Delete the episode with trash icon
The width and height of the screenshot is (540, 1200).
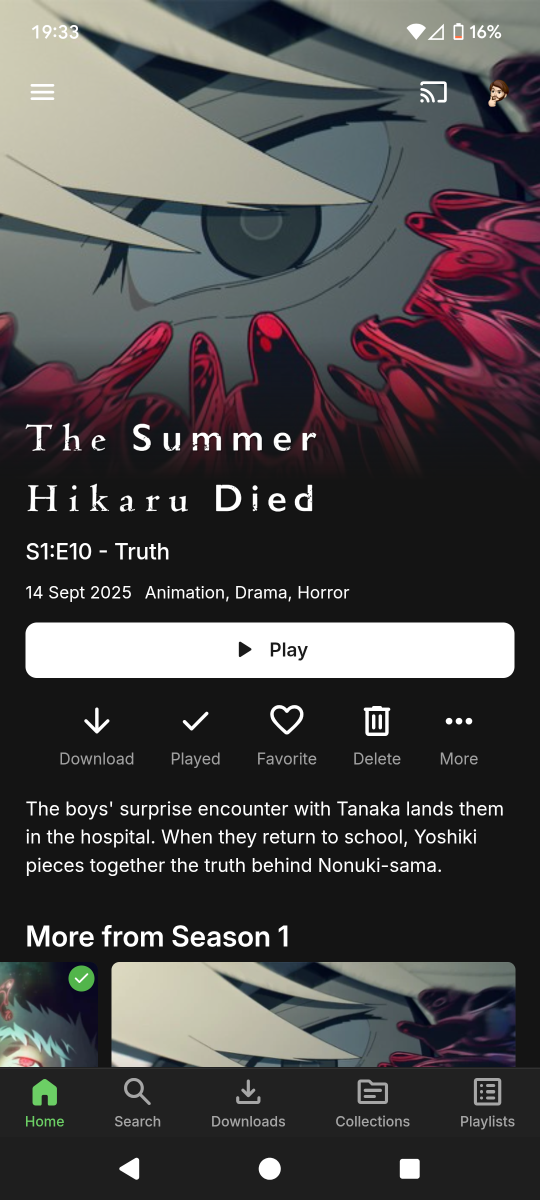tap(377, 736)
